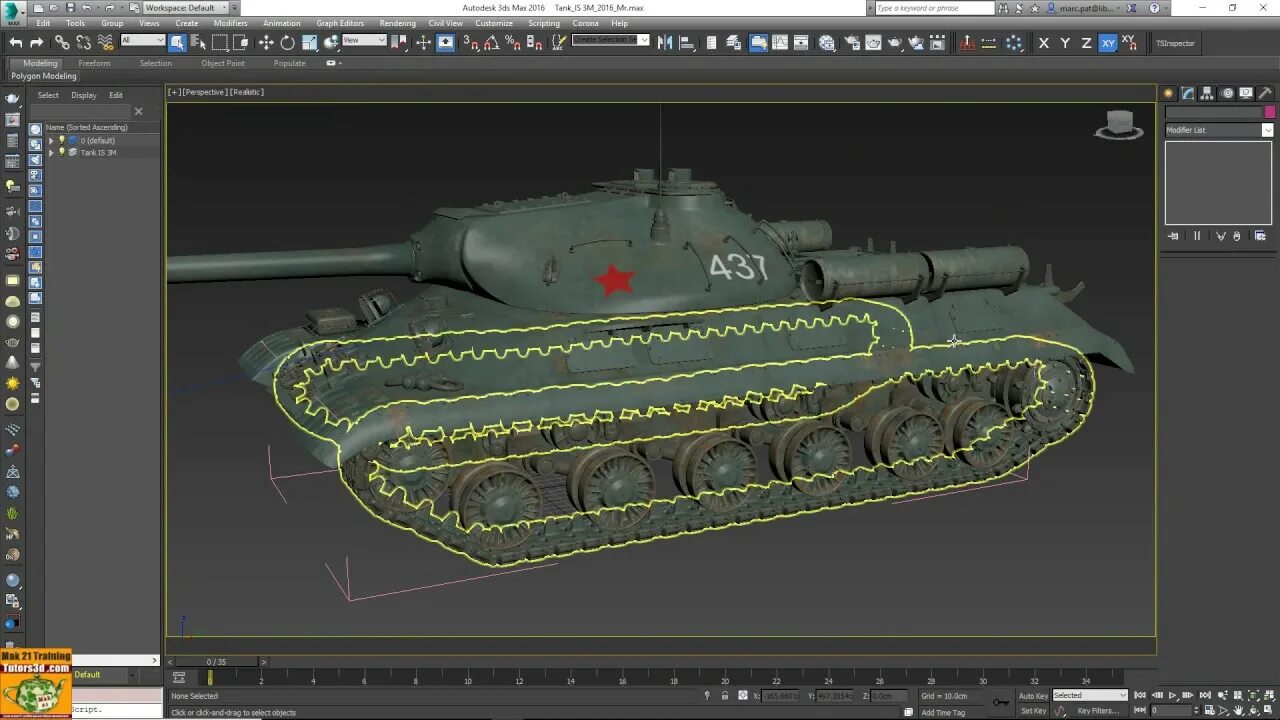
Task: Open Select by Name dialog icon
Action: (x=198, y=43)
